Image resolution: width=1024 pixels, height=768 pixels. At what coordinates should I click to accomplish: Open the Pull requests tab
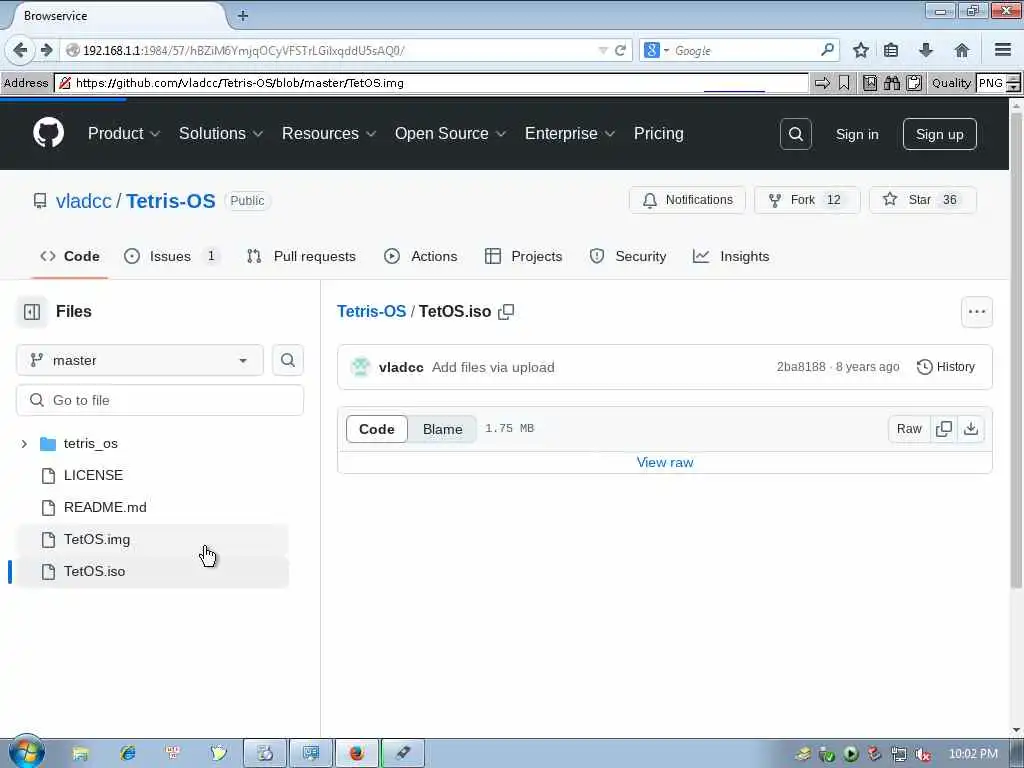[302, 257]
